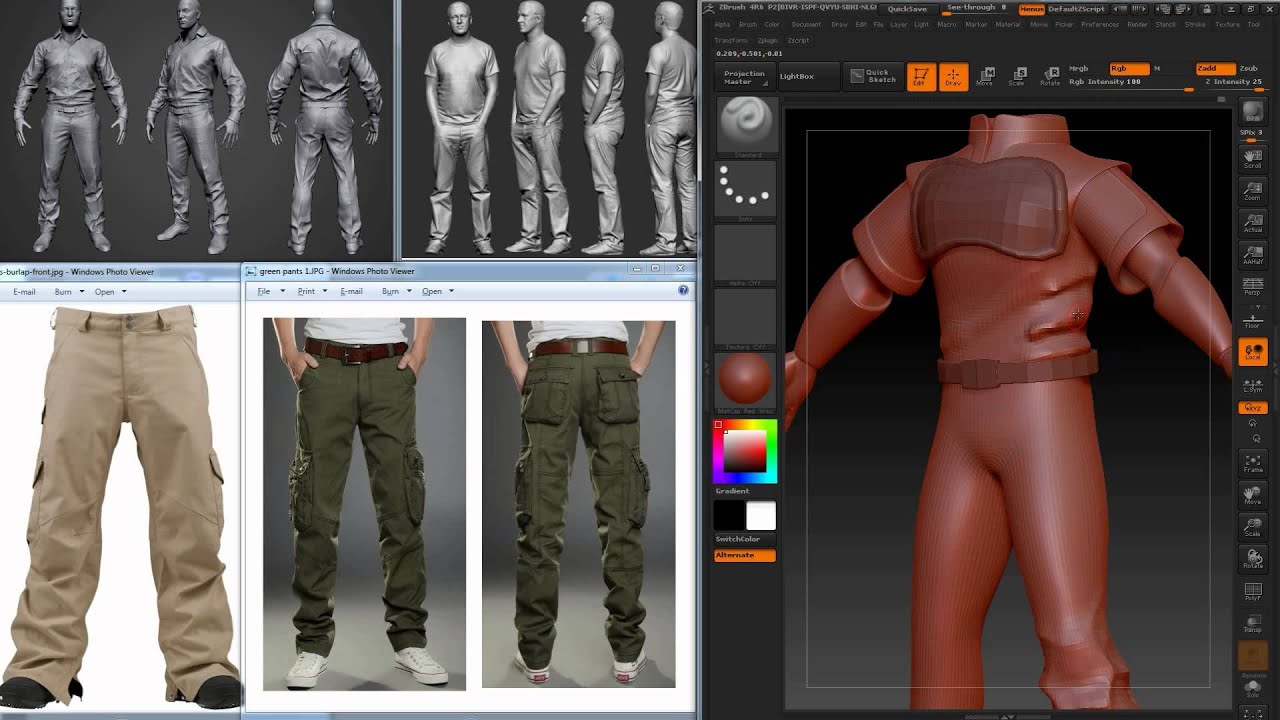
Task: Open the Material menu
Action: click(1007, 24)
